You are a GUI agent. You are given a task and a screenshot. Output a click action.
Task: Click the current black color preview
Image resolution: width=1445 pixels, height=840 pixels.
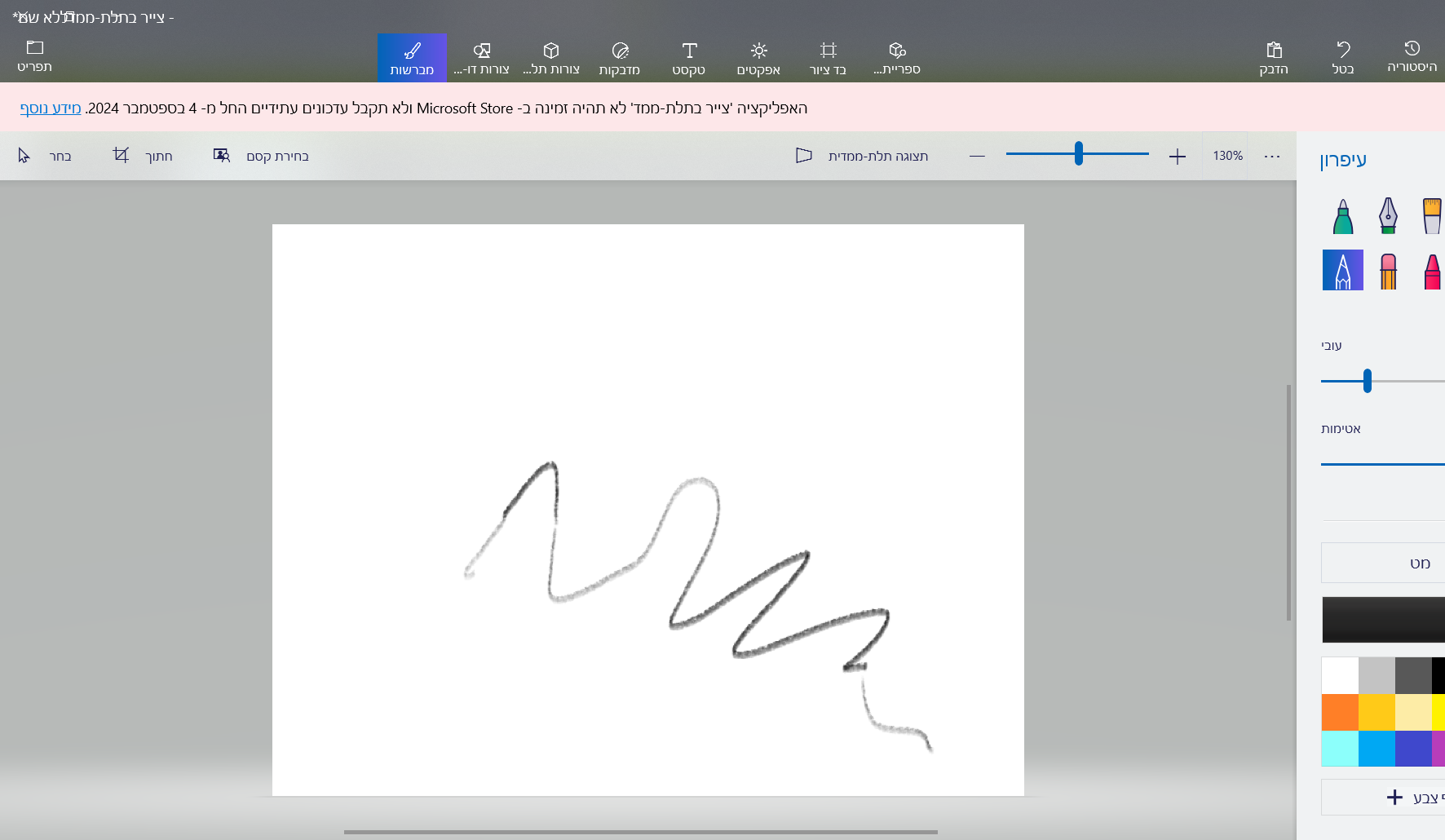coord(1383,620)
